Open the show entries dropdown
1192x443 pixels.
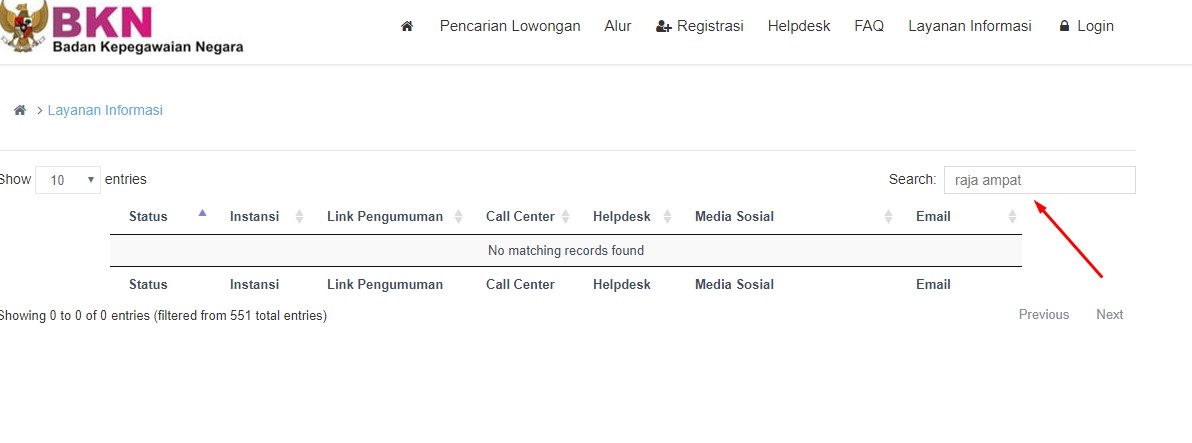68,180
